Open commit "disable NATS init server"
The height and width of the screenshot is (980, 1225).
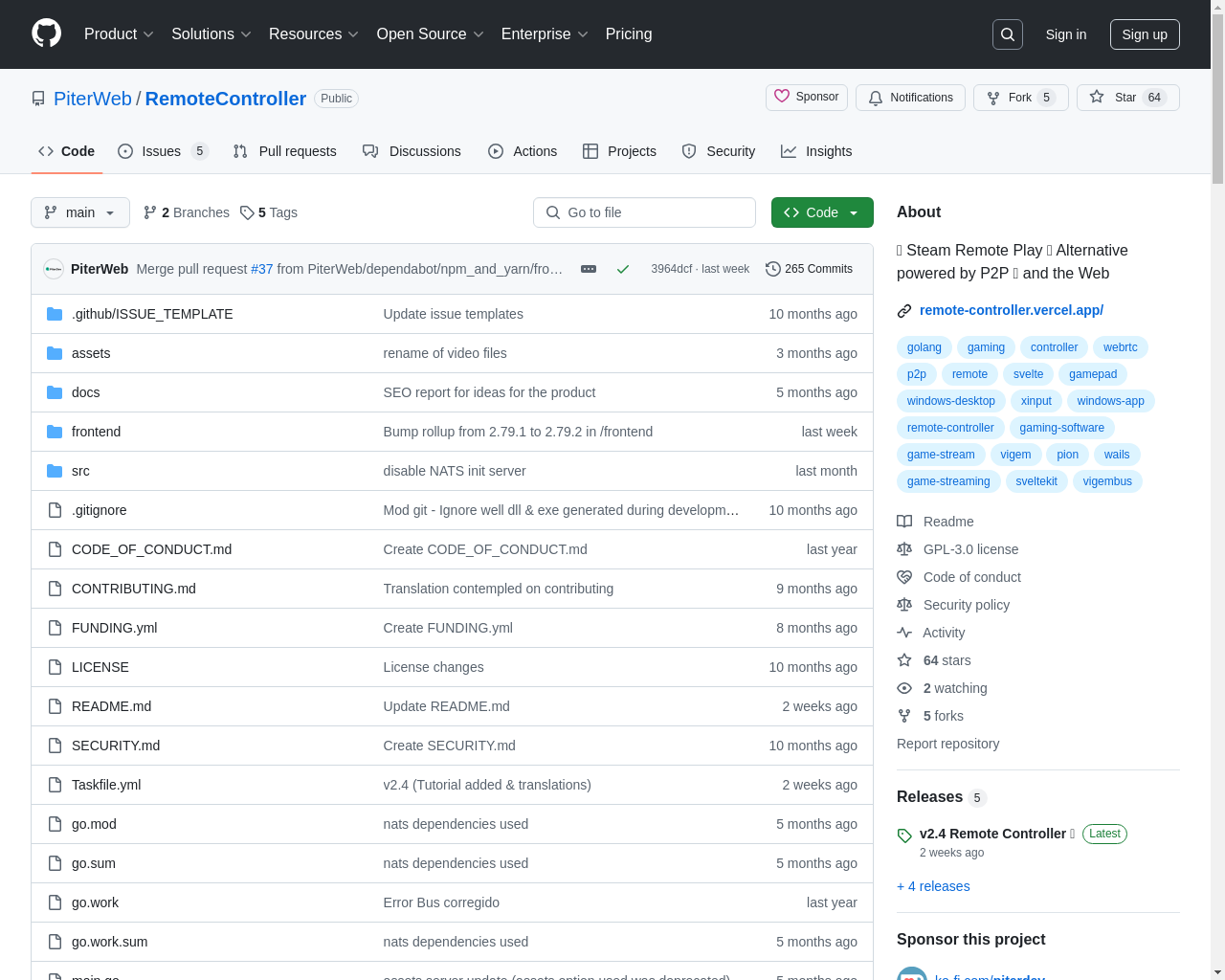point(455,471)
